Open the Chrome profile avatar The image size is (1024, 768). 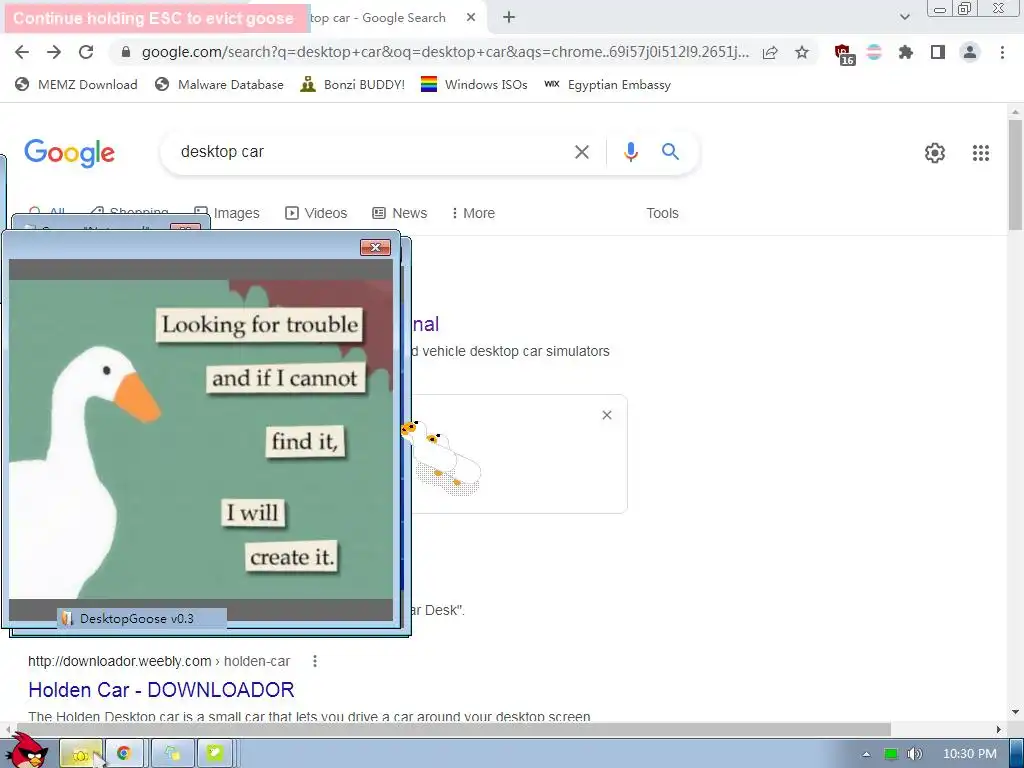tap(970, 52)
